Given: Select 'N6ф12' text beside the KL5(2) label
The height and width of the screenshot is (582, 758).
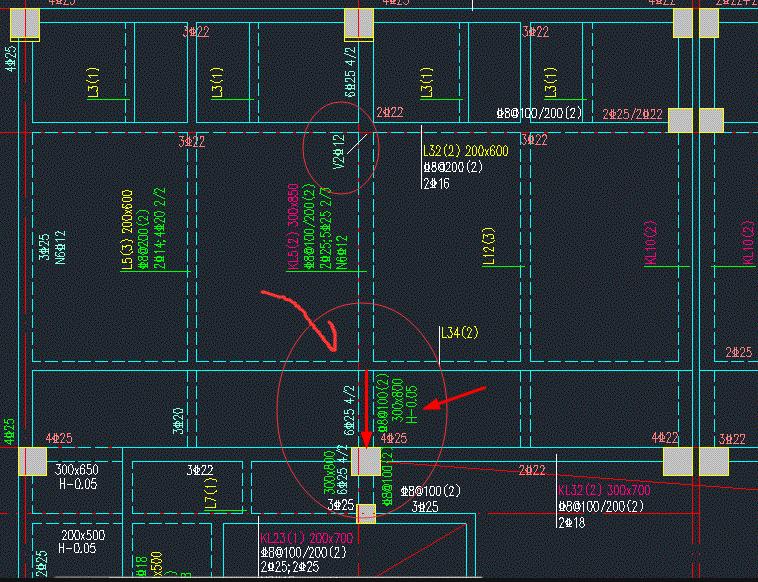Looking at the screenshot, I should point(342,252).
